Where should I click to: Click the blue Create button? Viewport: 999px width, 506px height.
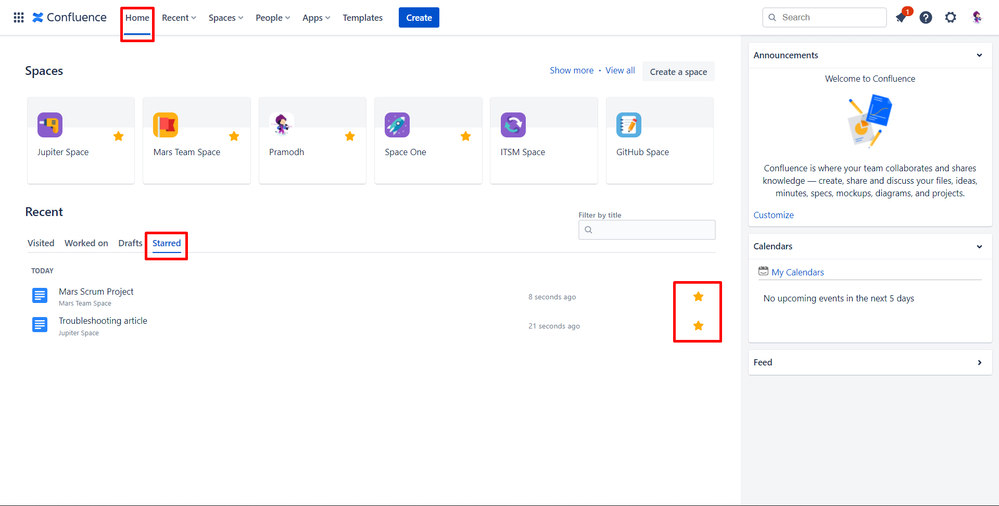(x=419, y=18)
